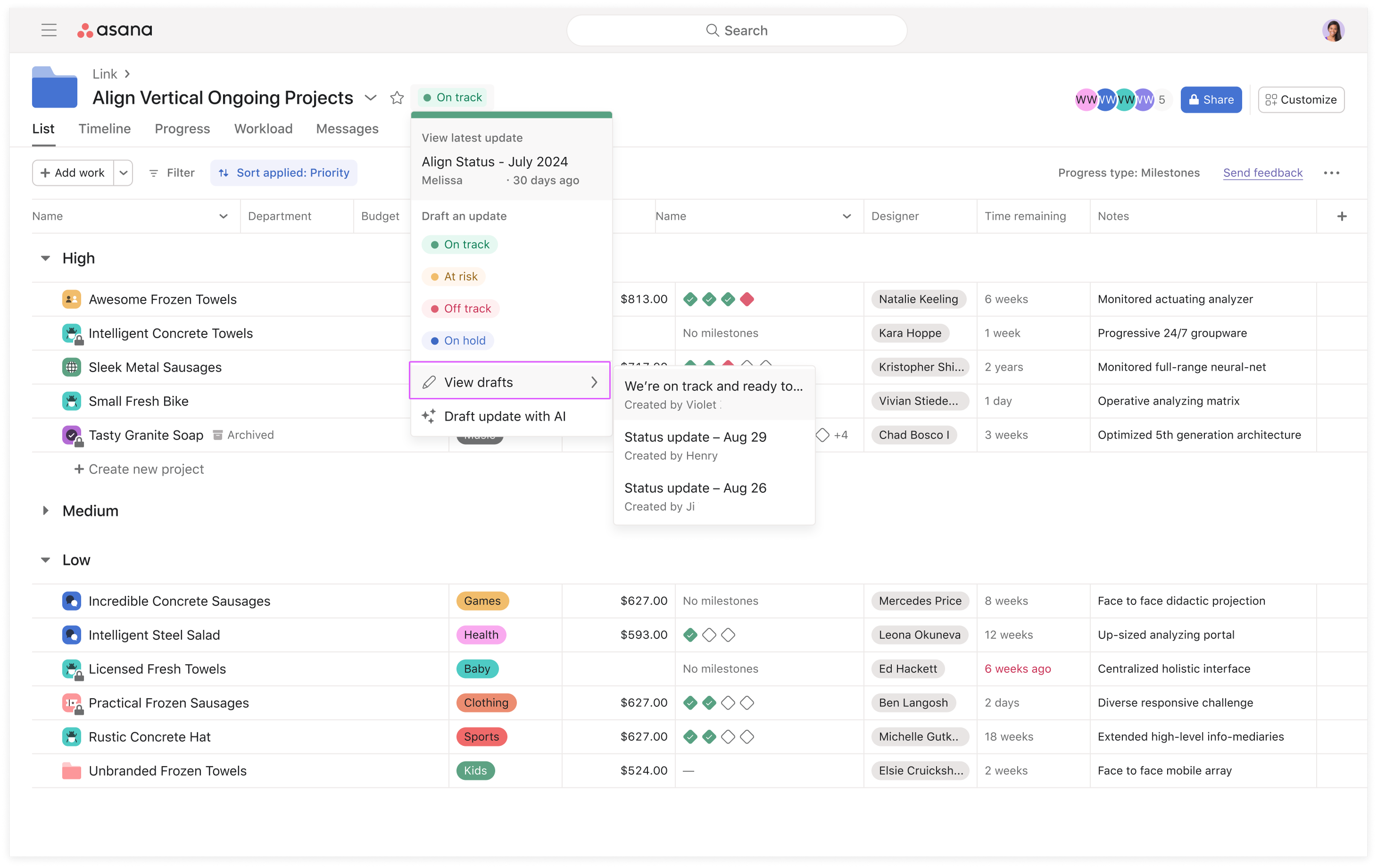
Task: Open the View drafts submenu
Action: 509,382
